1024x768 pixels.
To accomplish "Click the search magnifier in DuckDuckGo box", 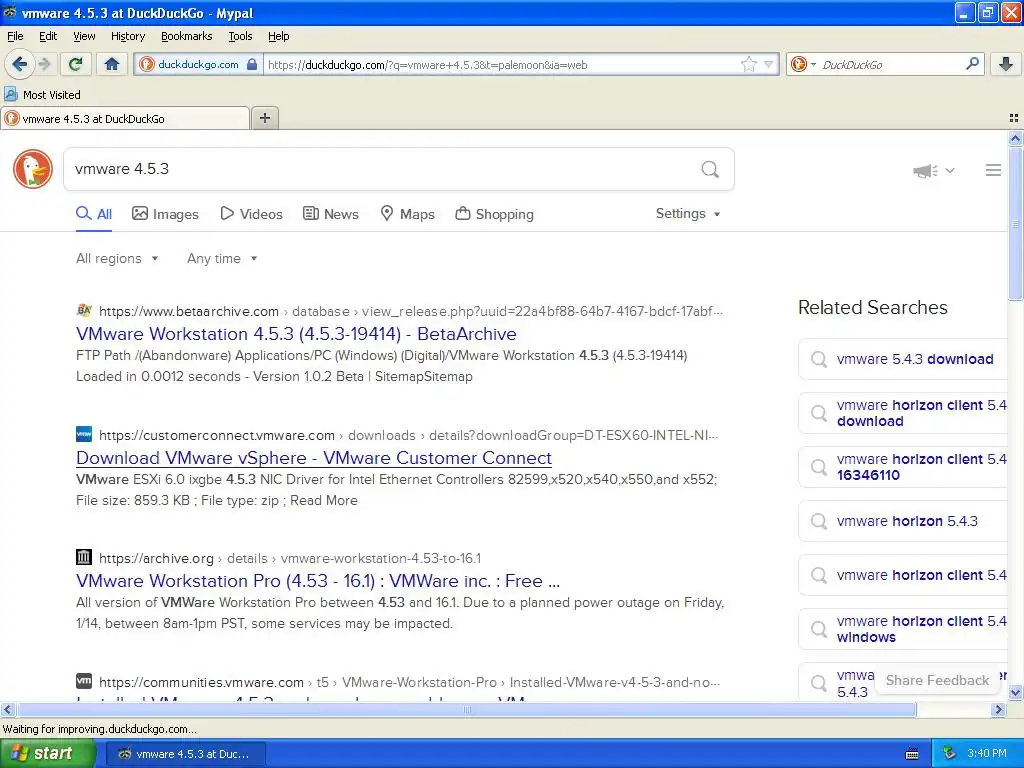I will (x=710, y=170).
